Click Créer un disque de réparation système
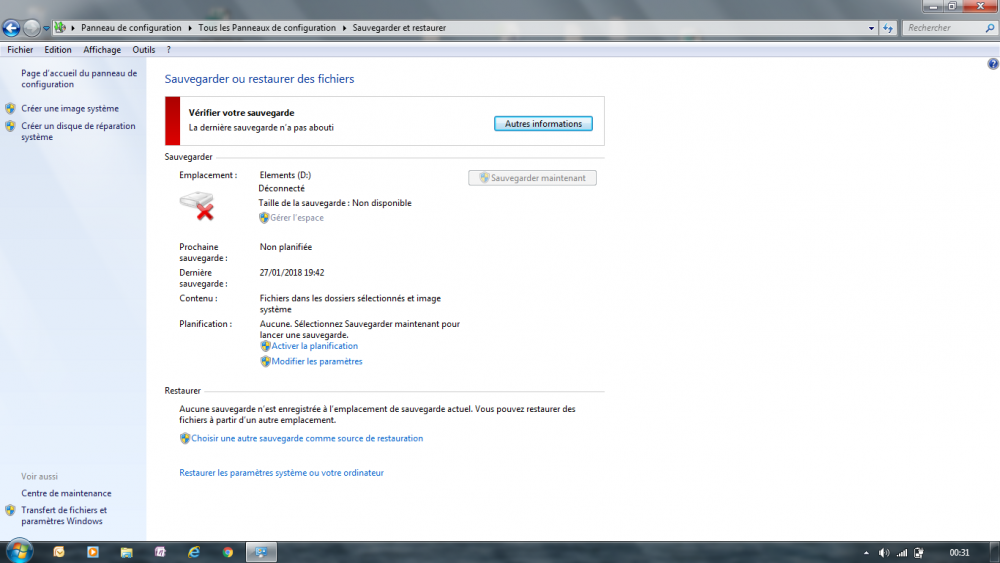This screenshot has height=563, width=1000. tap(78, 131)
